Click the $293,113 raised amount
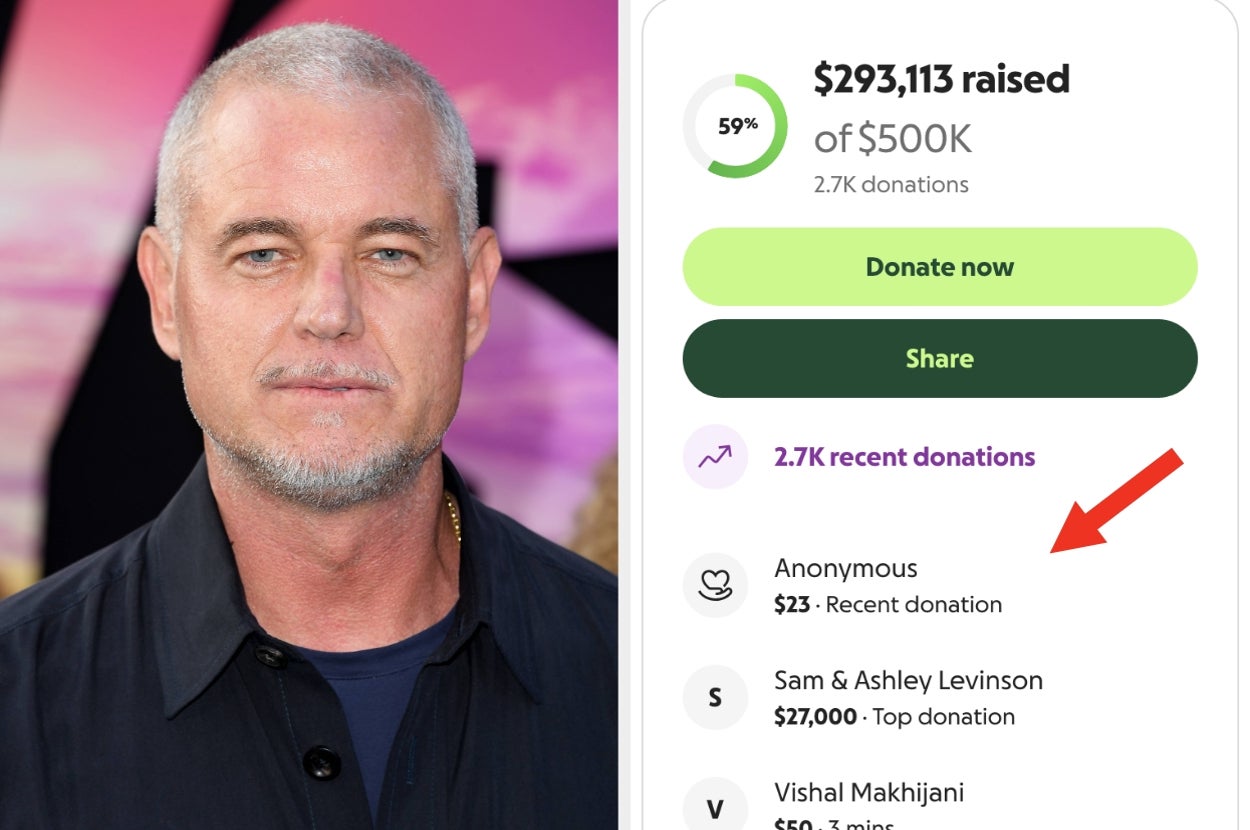This screenshot has height=830, width=1250. tap(941, 79)
